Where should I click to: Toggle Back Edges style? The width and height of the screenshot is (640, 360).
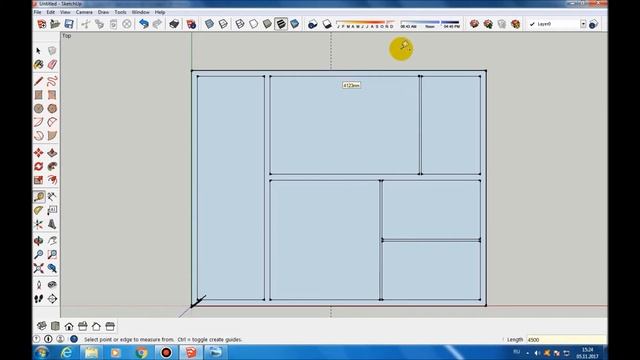click(223, 24)
